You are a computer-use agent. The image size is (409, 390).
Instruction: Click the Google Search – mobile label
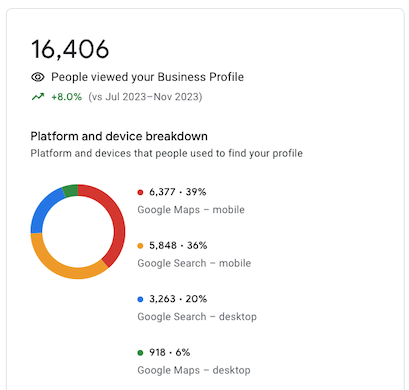coord(194,263)
